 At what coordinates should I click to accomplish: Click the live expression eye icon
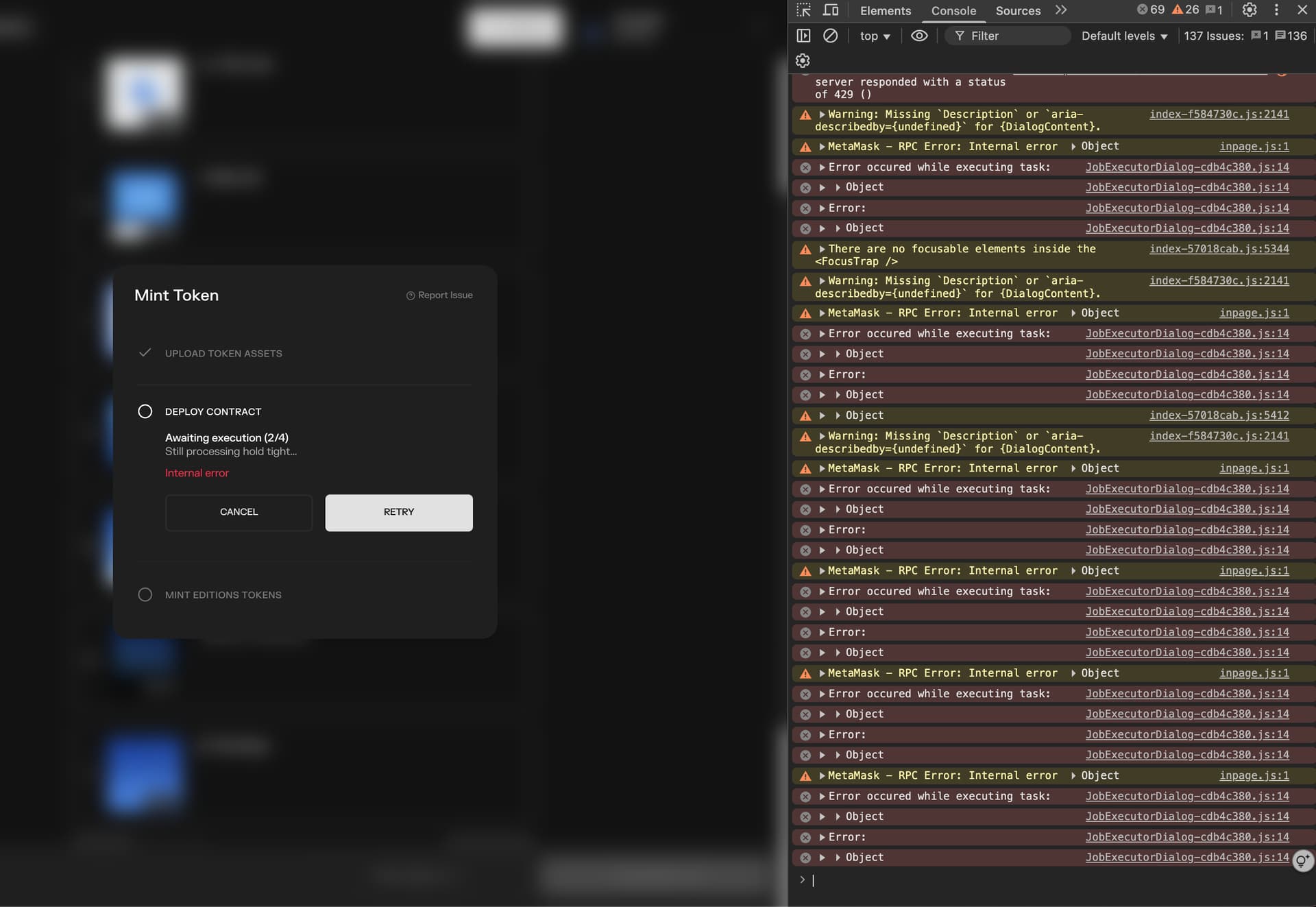tap(919, 36)
